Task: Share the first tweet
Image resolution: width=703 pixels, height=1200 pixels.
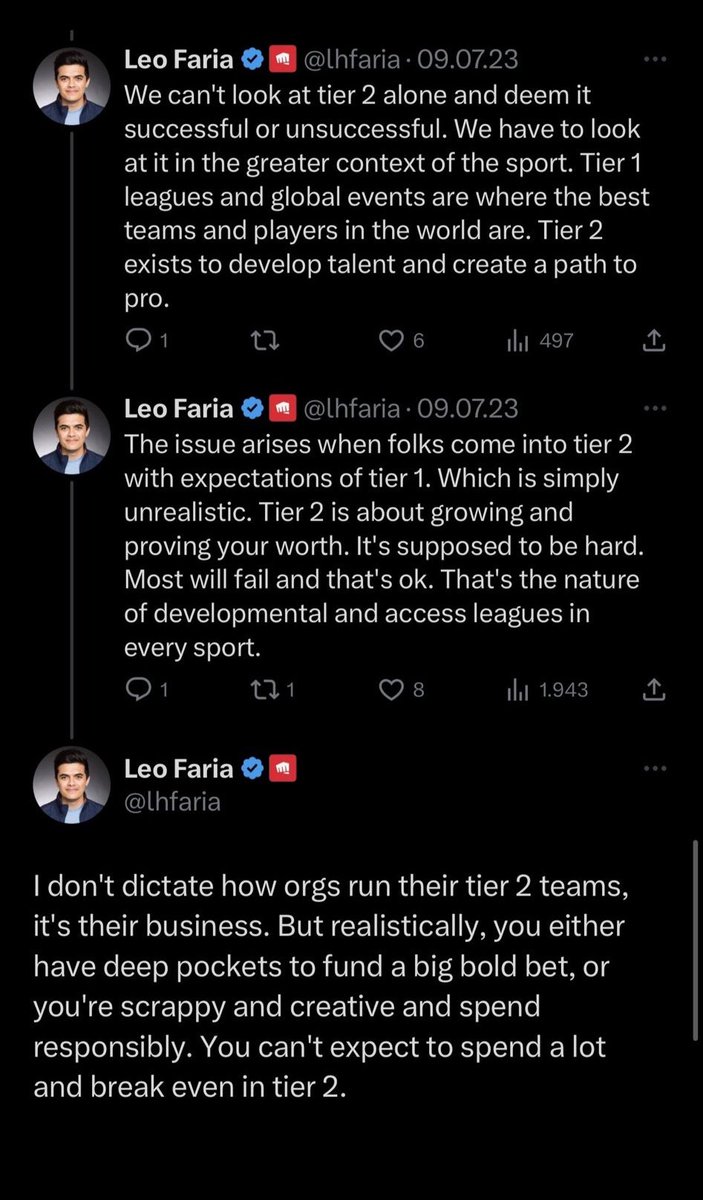Action: [x=653, y=341]
